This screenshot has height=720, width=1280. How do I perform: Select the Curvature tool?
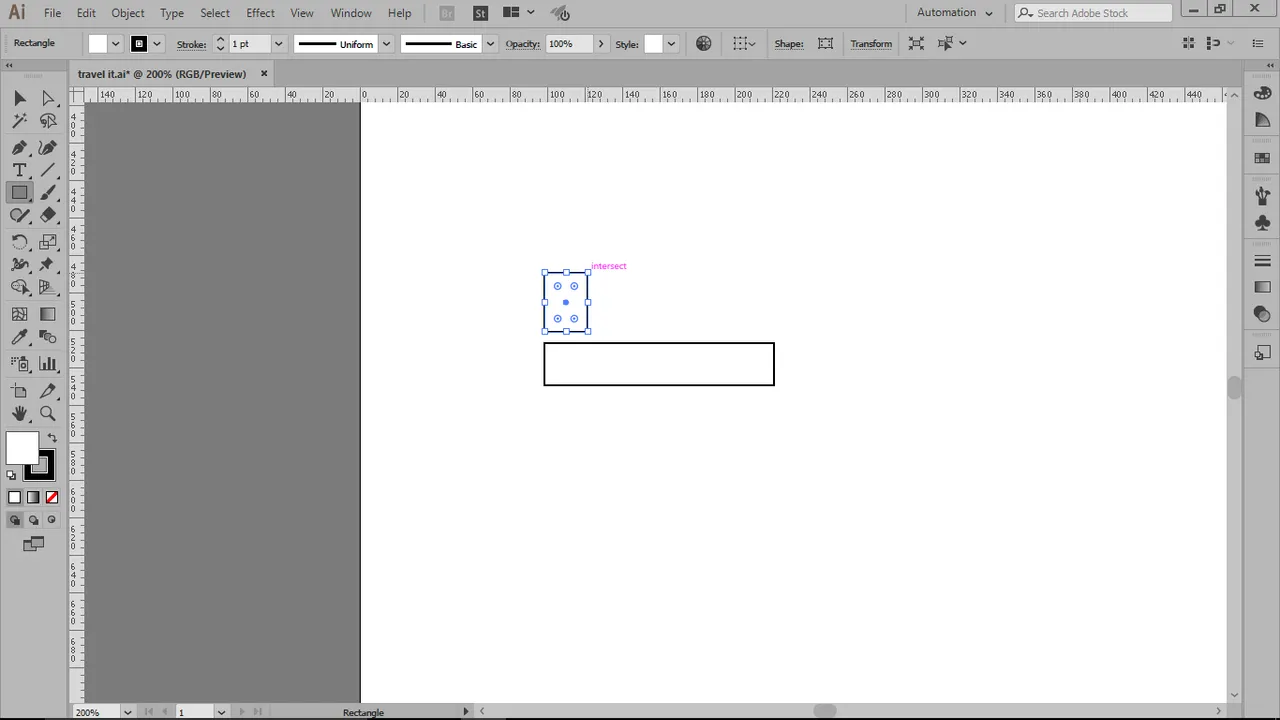[x=47, y=147]
